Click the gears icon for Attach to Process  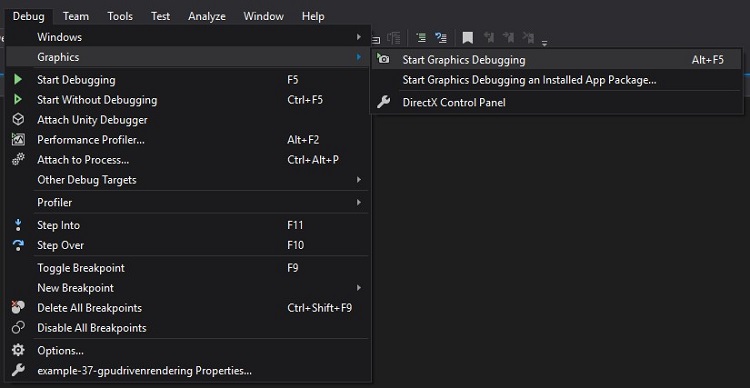(18, 160)
